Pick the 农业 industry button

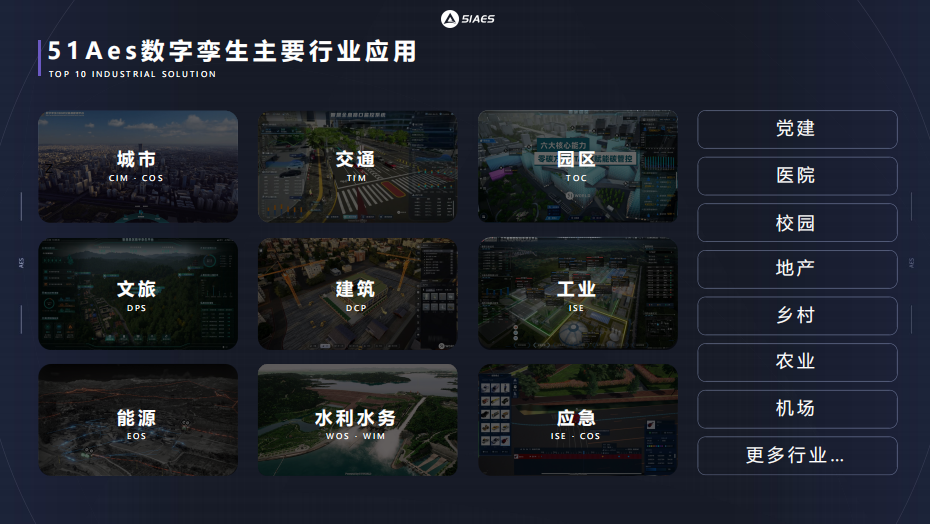[x=797, y=362]
